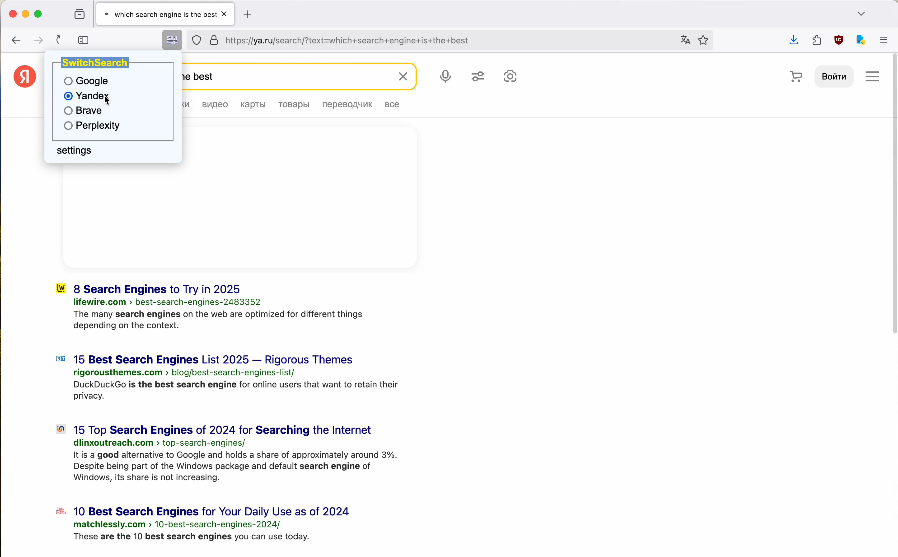Switch to the карты search tab

tap(252, 104)
